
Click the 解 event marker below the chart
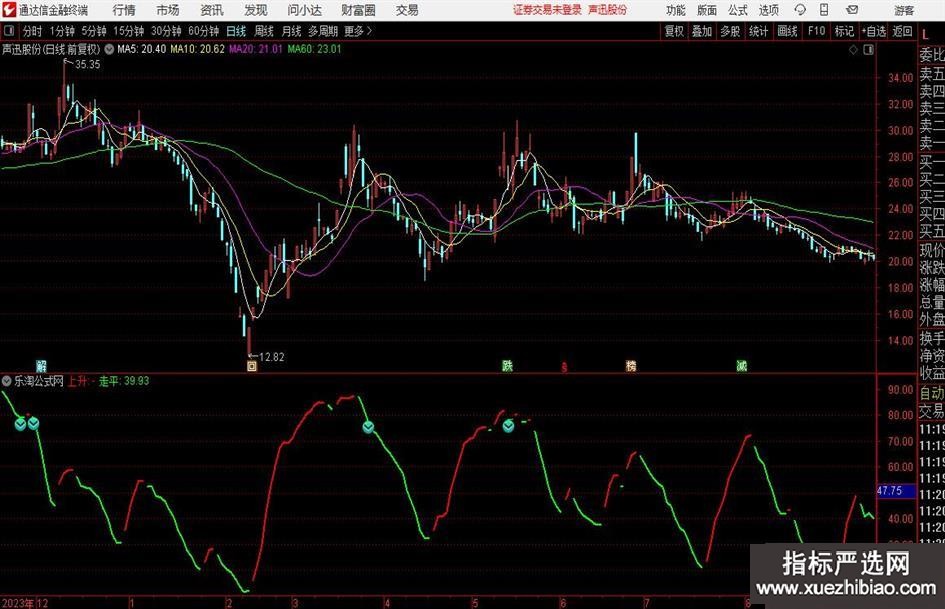42,366
